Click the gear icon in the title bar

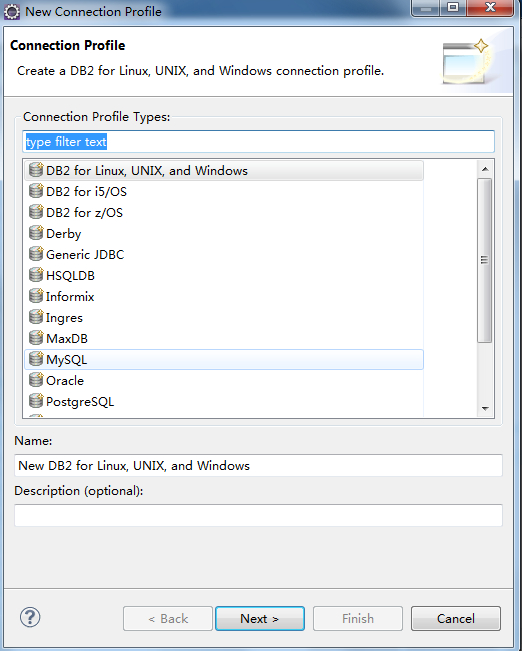12,12
